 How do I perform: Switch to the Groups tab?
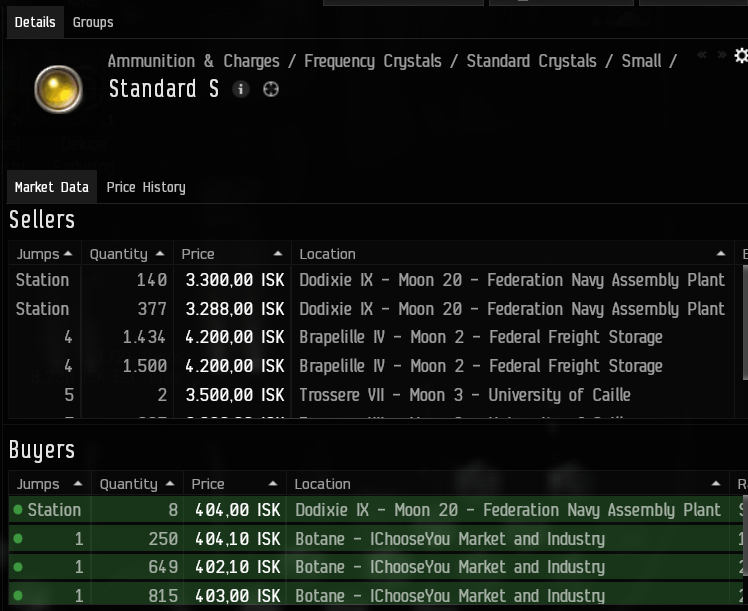pos(93,22)
